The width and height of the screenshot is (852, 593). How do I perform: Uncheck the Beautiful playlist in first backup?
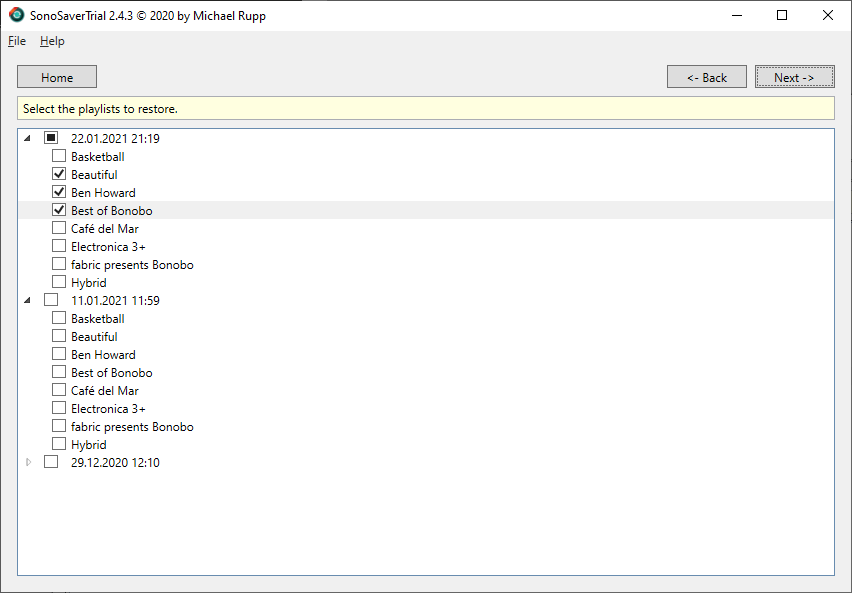click(58, 174)
